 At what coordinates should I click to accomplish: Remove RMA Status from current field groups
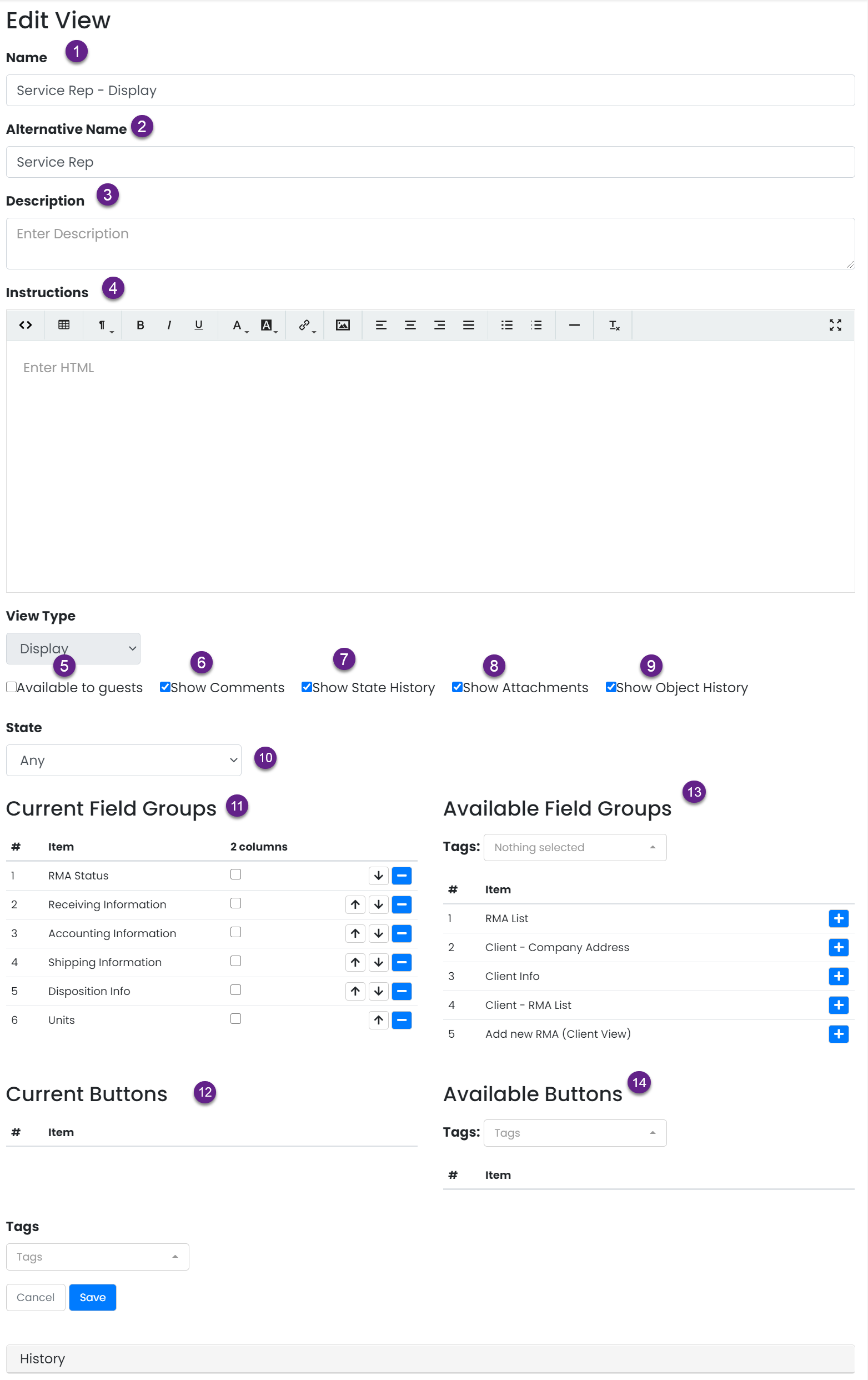tap(401, 875)
